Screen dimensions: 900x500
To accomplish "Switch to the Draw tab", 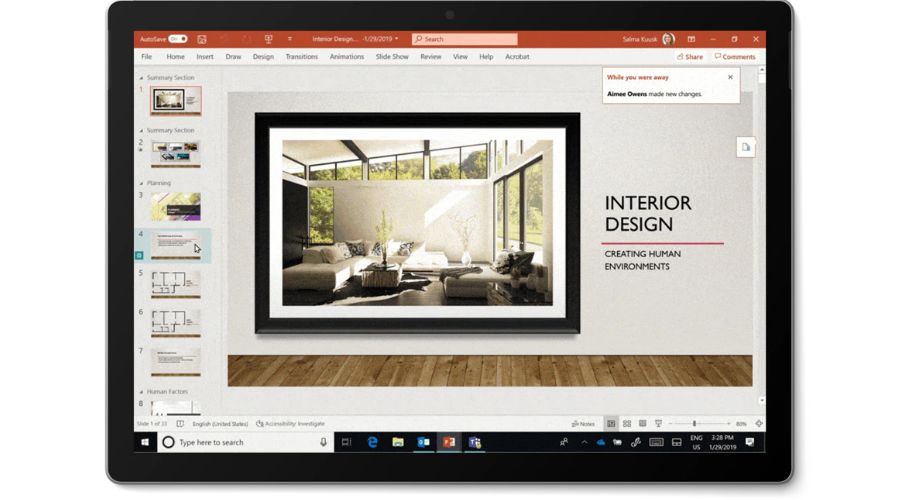I will click(234, 57).
